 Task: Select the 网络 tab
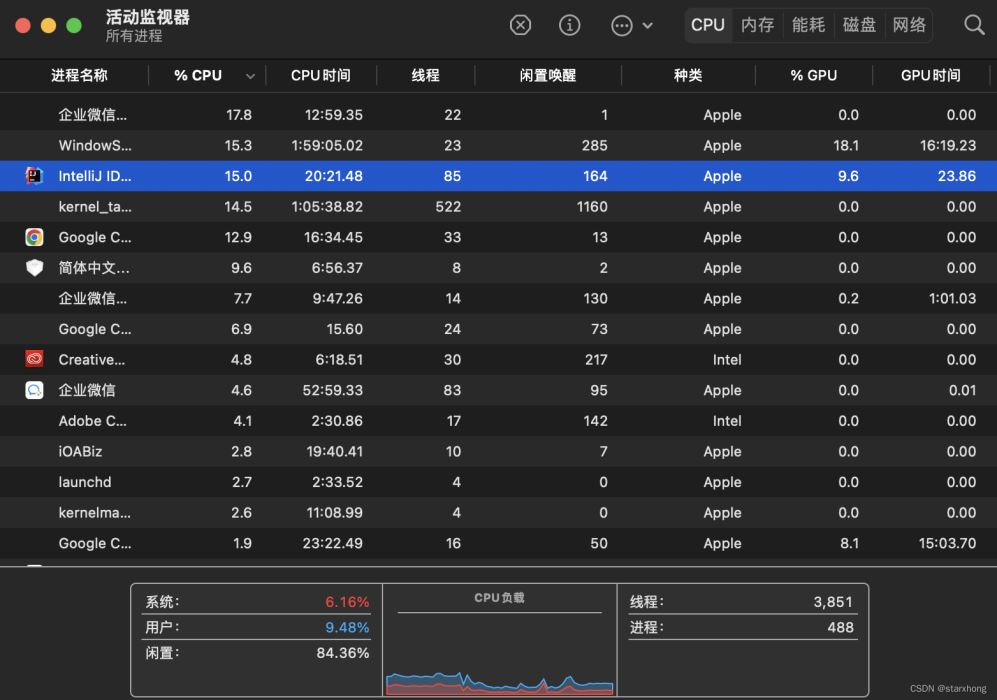909,25
